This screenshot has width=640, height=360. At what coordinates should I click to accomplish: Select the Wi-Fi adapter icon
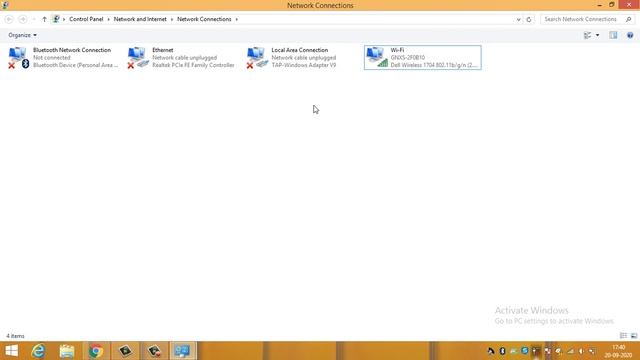coord(377,58)
